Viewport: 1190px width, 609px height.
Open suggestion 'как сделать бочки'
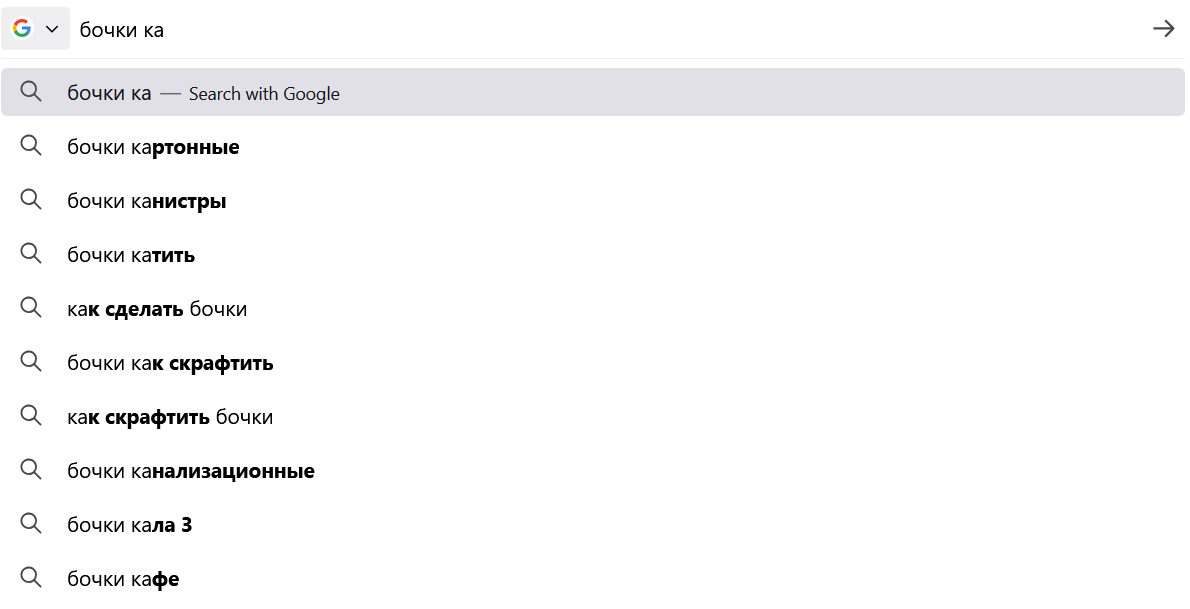click(157, 309)
